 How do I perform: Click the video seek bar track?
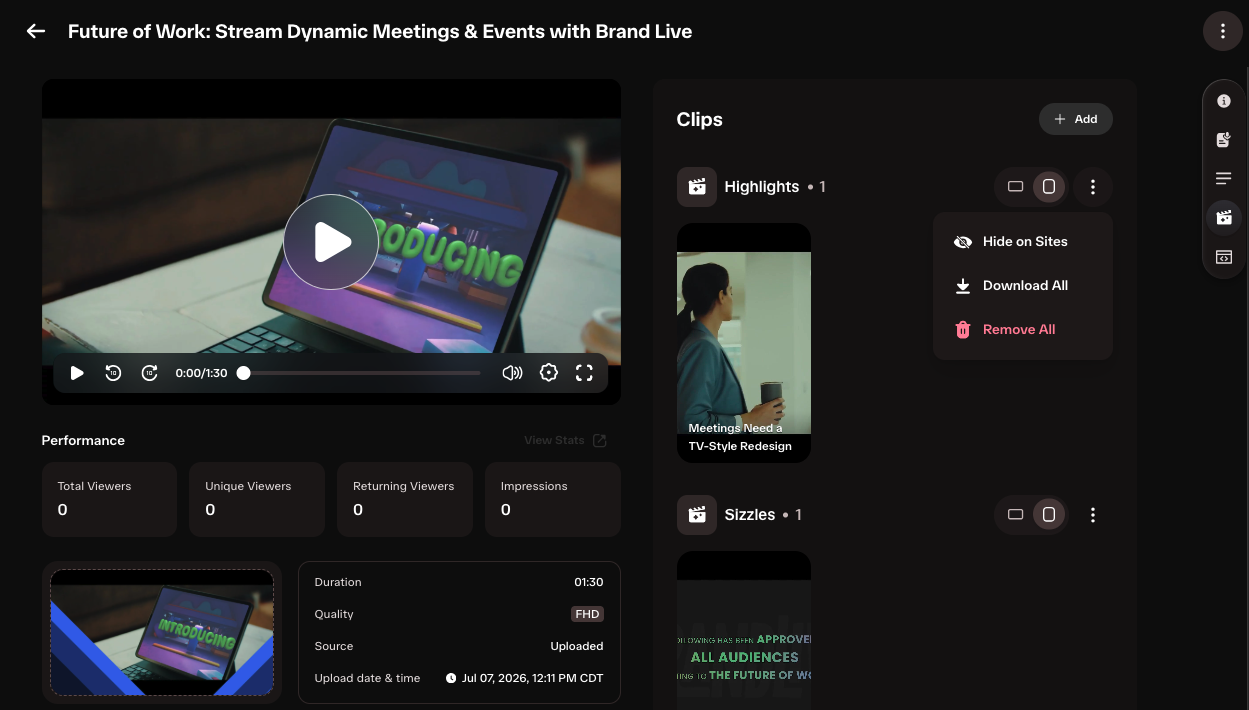tap(361, 373)
